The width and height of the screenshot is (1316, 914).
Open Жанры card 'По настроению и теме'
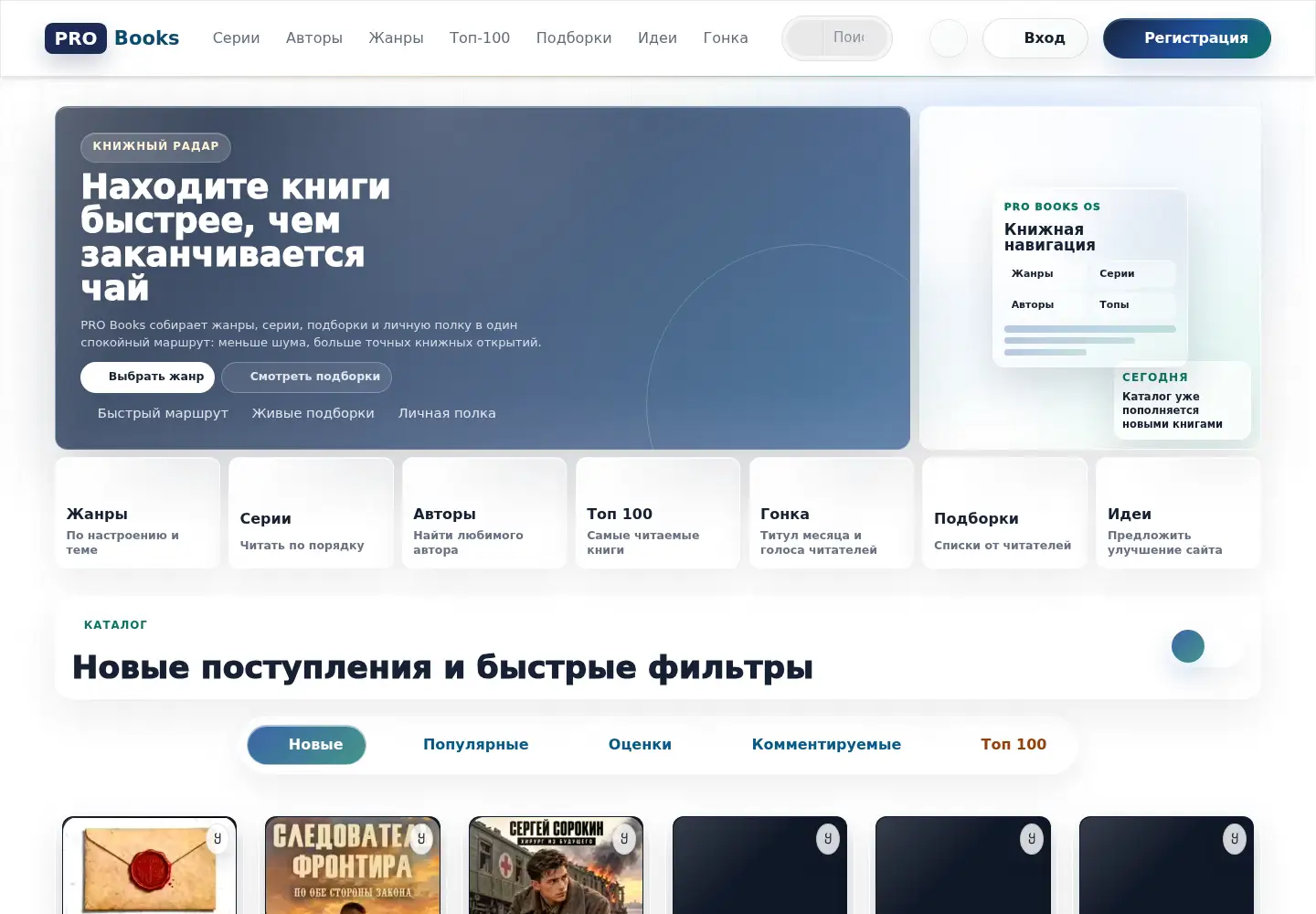point(137,513)
